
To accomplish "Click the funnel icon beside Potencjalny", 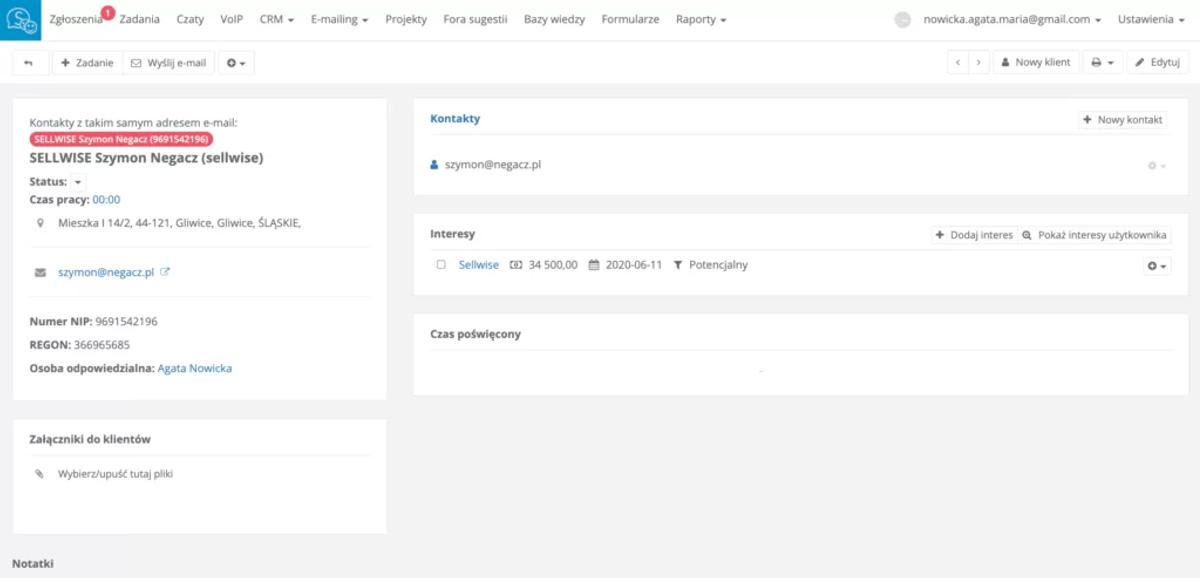I will (x=678, y=265).
